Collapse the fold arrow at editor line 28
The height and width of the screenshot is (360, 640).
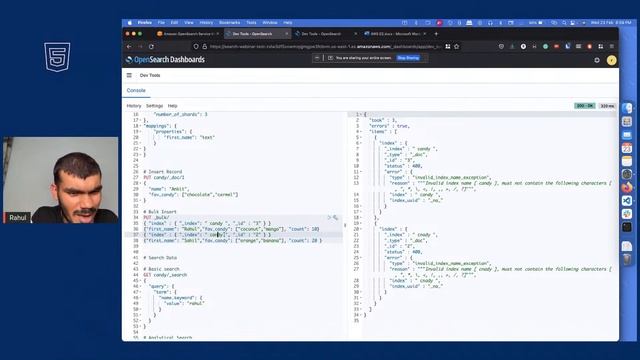tap(141, 183)
